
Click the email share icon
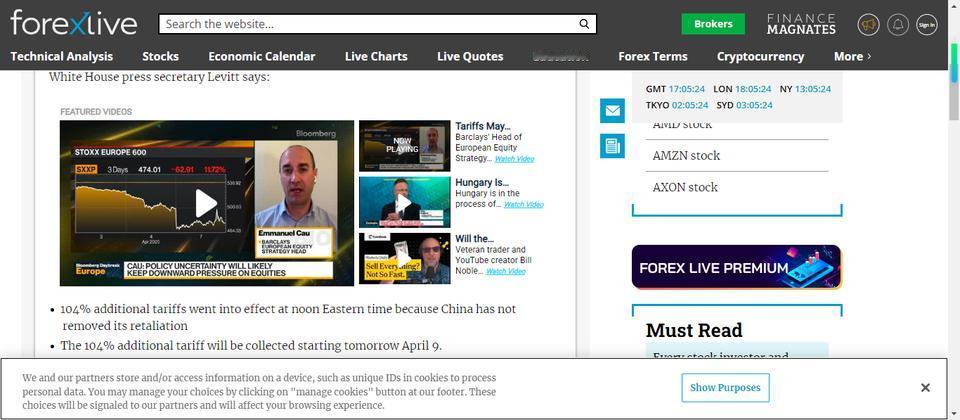coord(612,111)
